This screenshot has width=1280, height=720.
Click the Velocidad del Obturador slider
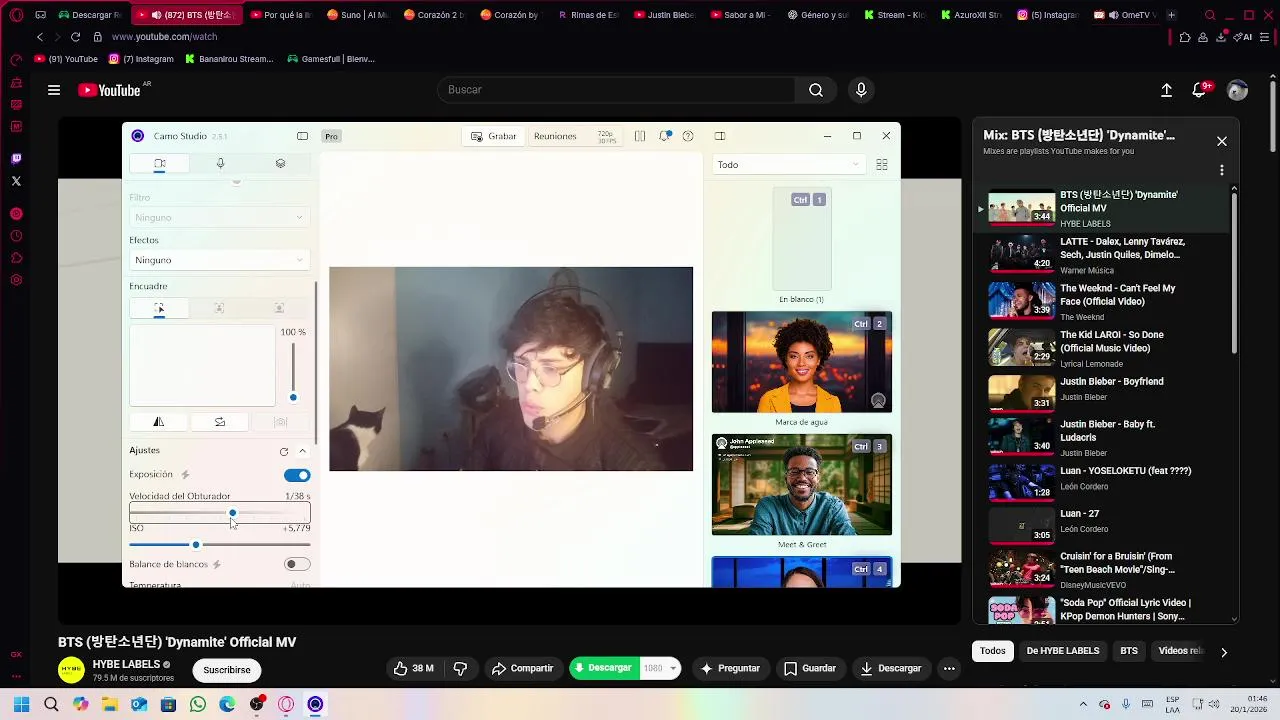click(x=220, y=513)
